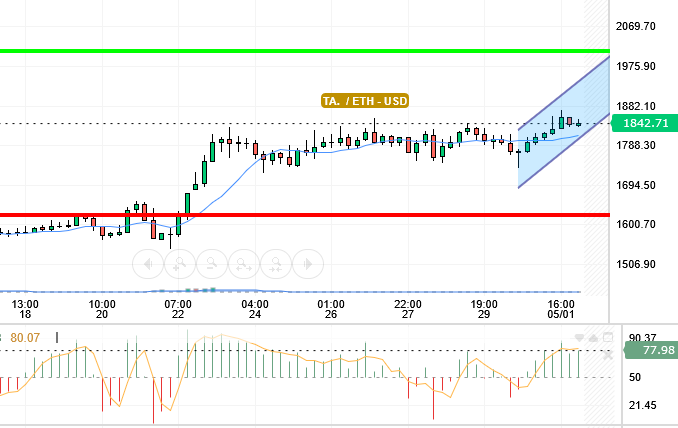Click price axis label 1506.90
678x428 pixels.
point(636,264)
